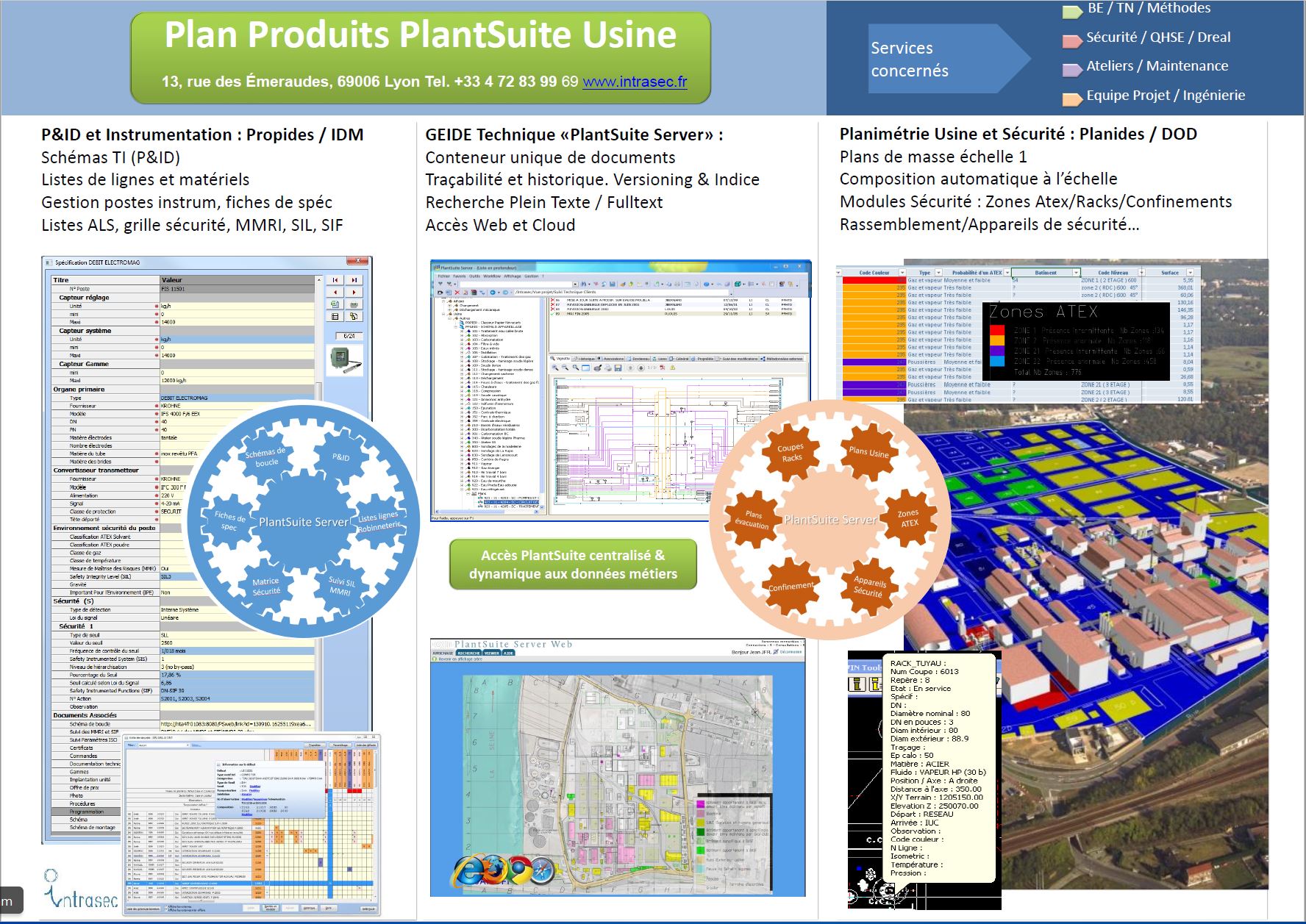Image resolution: width=1306 pixels, height=924 pixels.
Task: Click the AFFICHAGE tab in Server Web
Action: [443, 653]
